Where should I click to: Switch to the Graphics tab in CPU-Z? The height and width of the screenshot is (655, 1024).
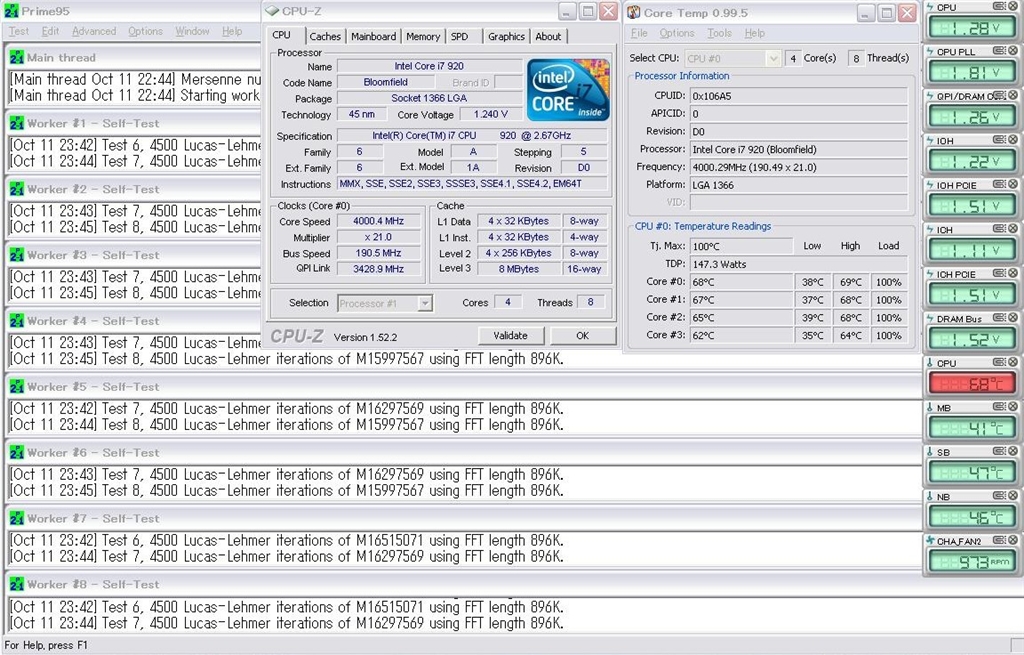pyautogui.click(x=506, y=37)
